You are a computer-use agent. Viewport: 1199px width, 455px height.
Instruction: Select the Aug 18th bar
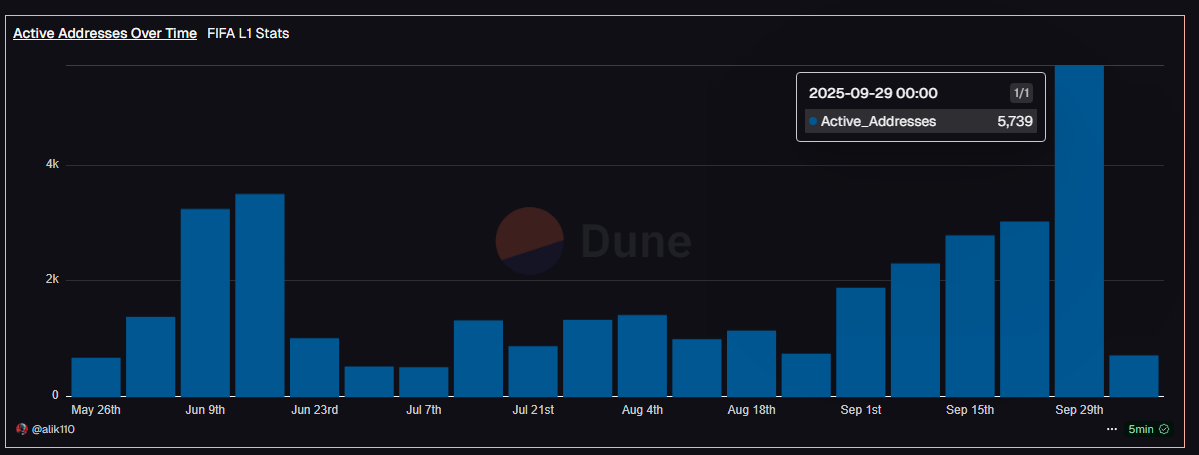tap(752, 363)
